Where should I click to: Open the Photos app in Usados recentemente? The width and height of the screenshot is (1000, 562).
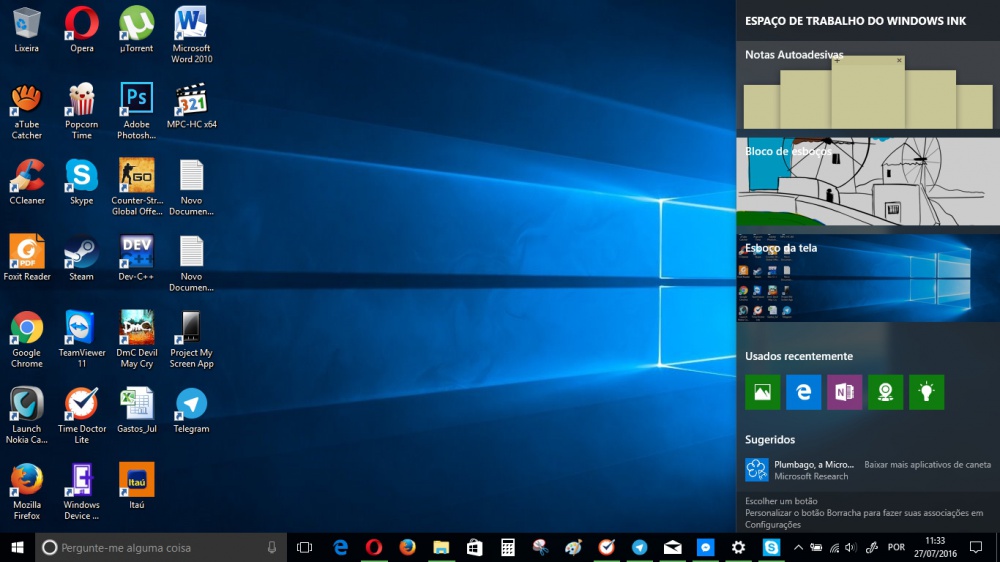click(x=762, y=392)
